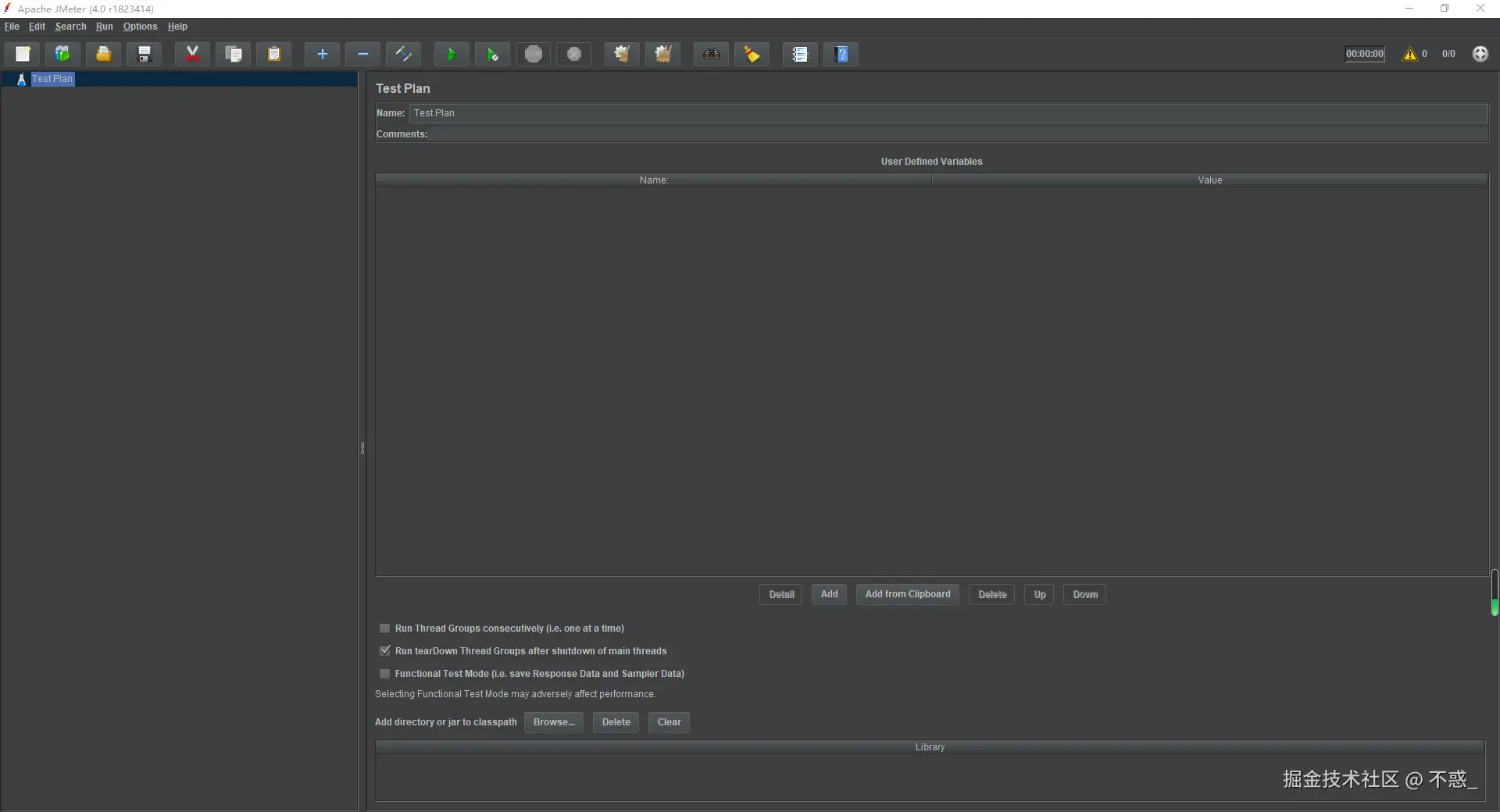Image resolution: width=1500 pixels, height=812 pixels.
Task: Open the Edit menu
Action: (x=37, y=27)
